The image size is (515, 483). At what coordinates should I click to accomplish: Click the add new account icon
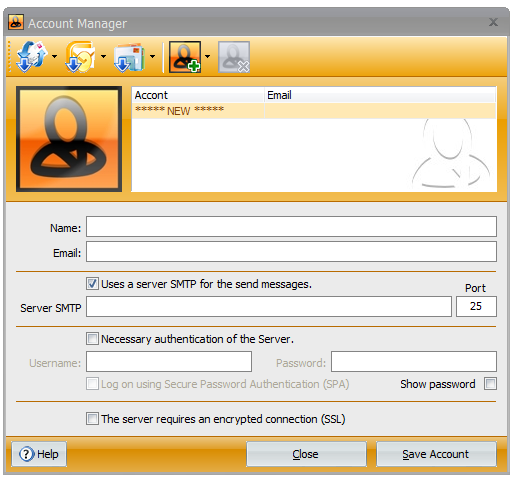coord(185,57)
